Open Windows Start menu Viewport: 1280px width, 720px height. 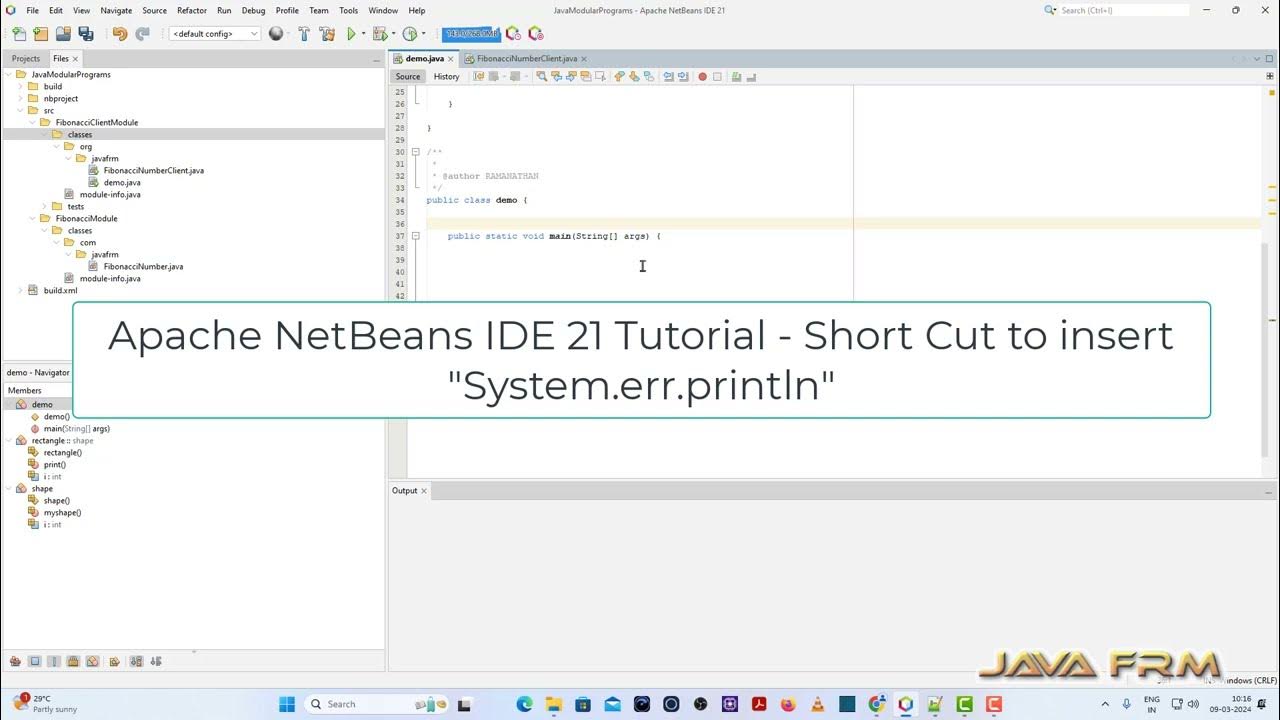(x=287, y=704)
